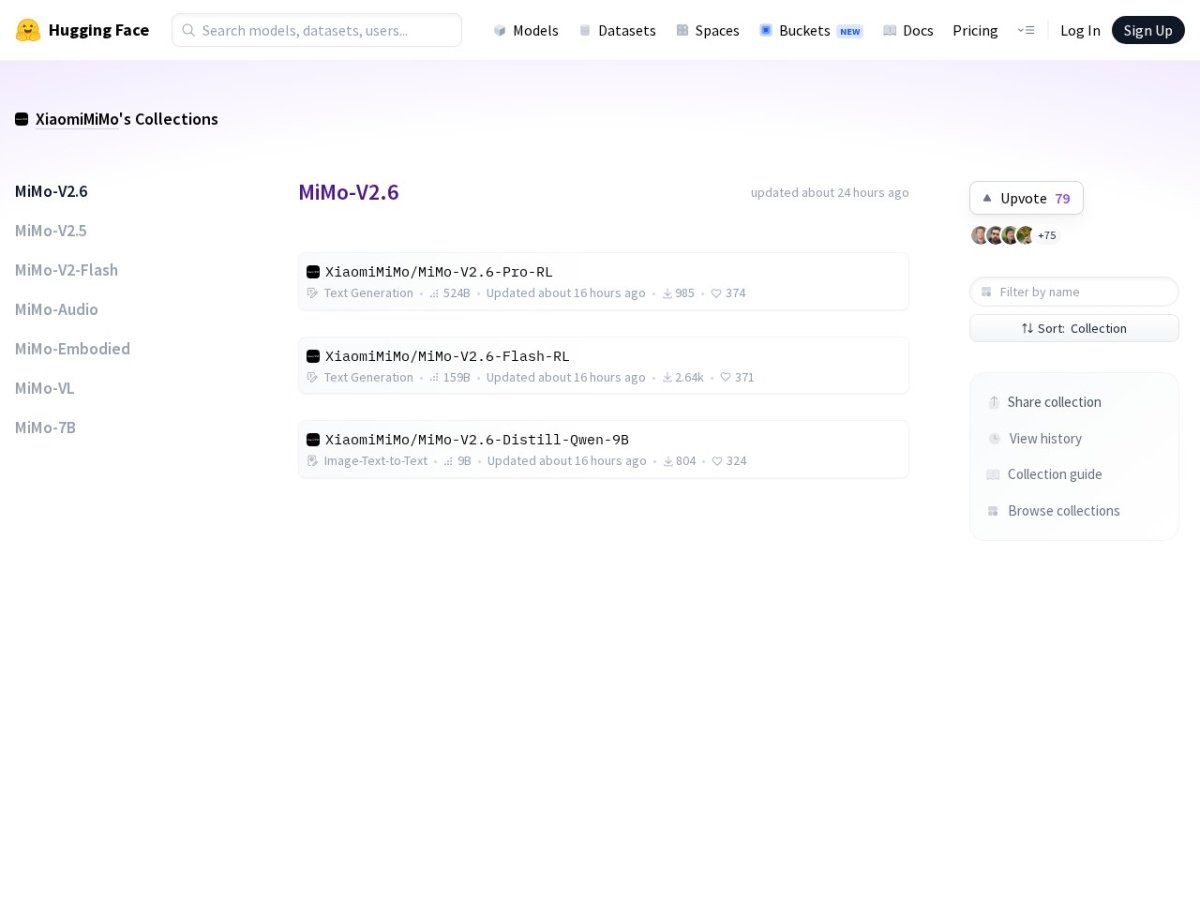Click the Hugging Face brand name text
Image resolution: width=1200 pixels, height=900 pixels.
click(x=99, y=30)
